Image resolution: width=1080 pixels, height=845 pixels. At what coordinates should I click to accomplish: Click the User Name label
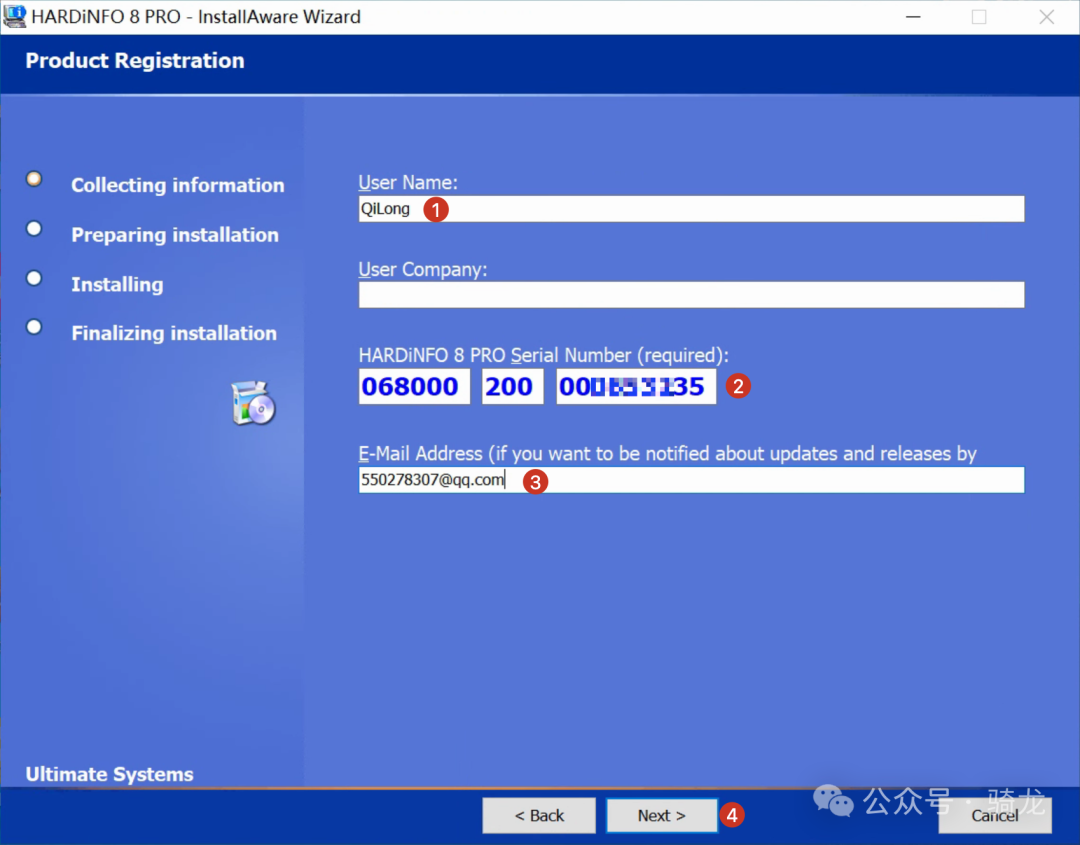click(408, 182)
